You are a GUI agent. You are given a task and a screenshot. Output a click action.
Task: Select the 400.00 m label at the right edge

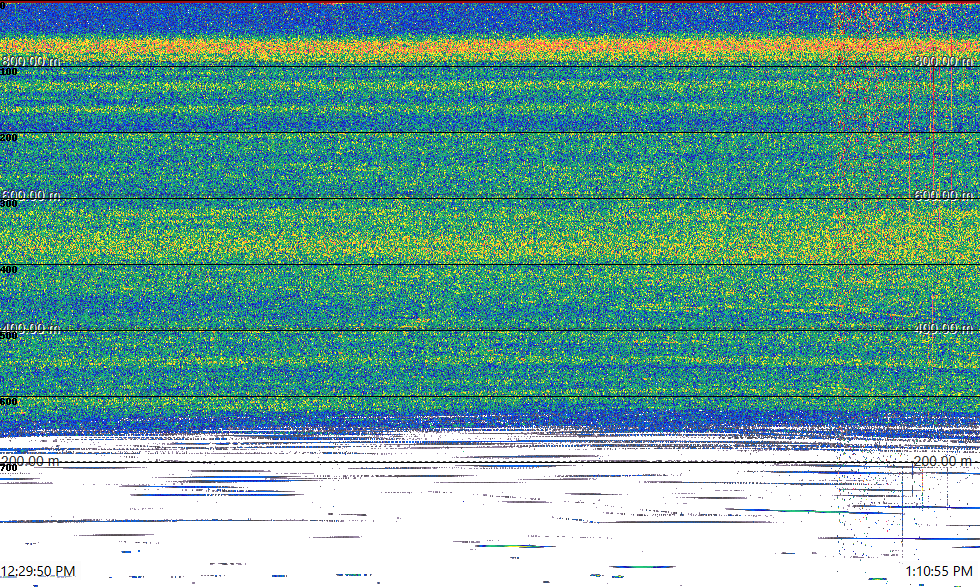[x=944, y=328]
